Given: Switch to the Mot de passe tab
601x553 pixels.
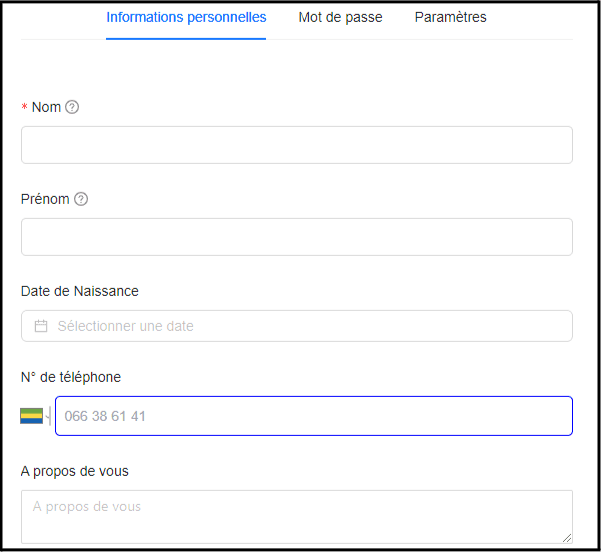Looking at the screenshot, I should click(340, 17).
